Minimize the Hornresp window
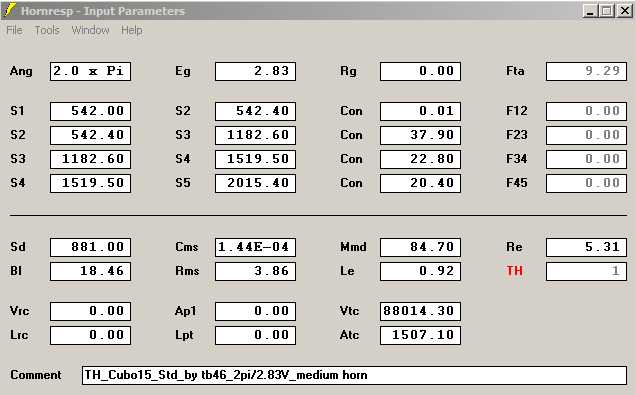The width and height of the screenshot is (635, 395). click(590, 11)
